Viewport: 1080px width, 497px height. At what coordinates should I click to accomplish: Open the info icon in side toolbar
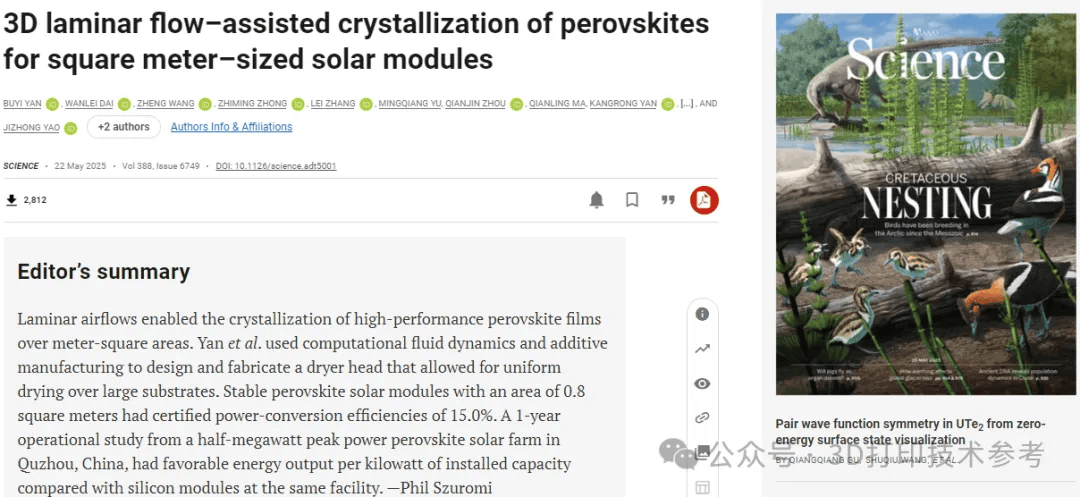point(702,314)
